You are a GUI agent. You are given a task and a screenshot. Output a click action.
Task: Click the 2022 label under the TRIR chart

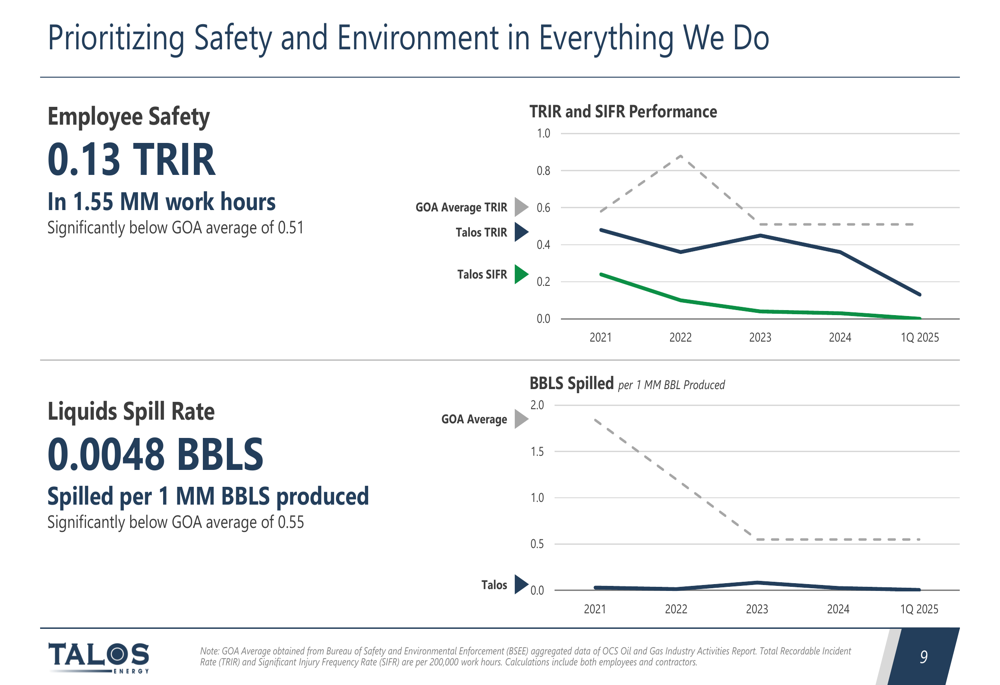pos(680,337)
